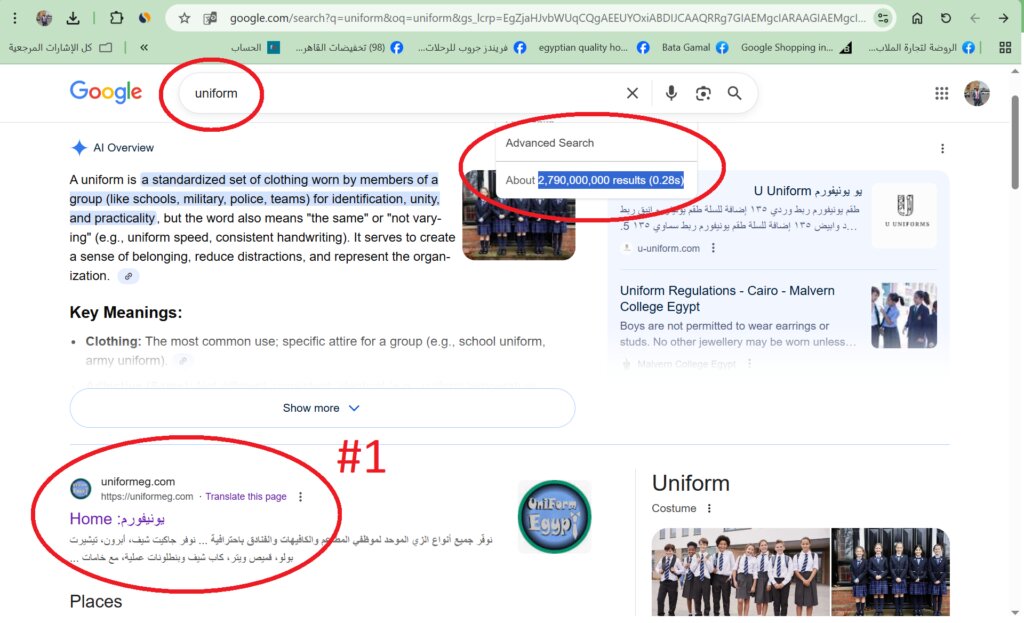Image resolution: width=1024 pixels, height=623 pixels.
Task: Open the Uniform Egypt logo thumbnail
Action: (x=553, y=517)
